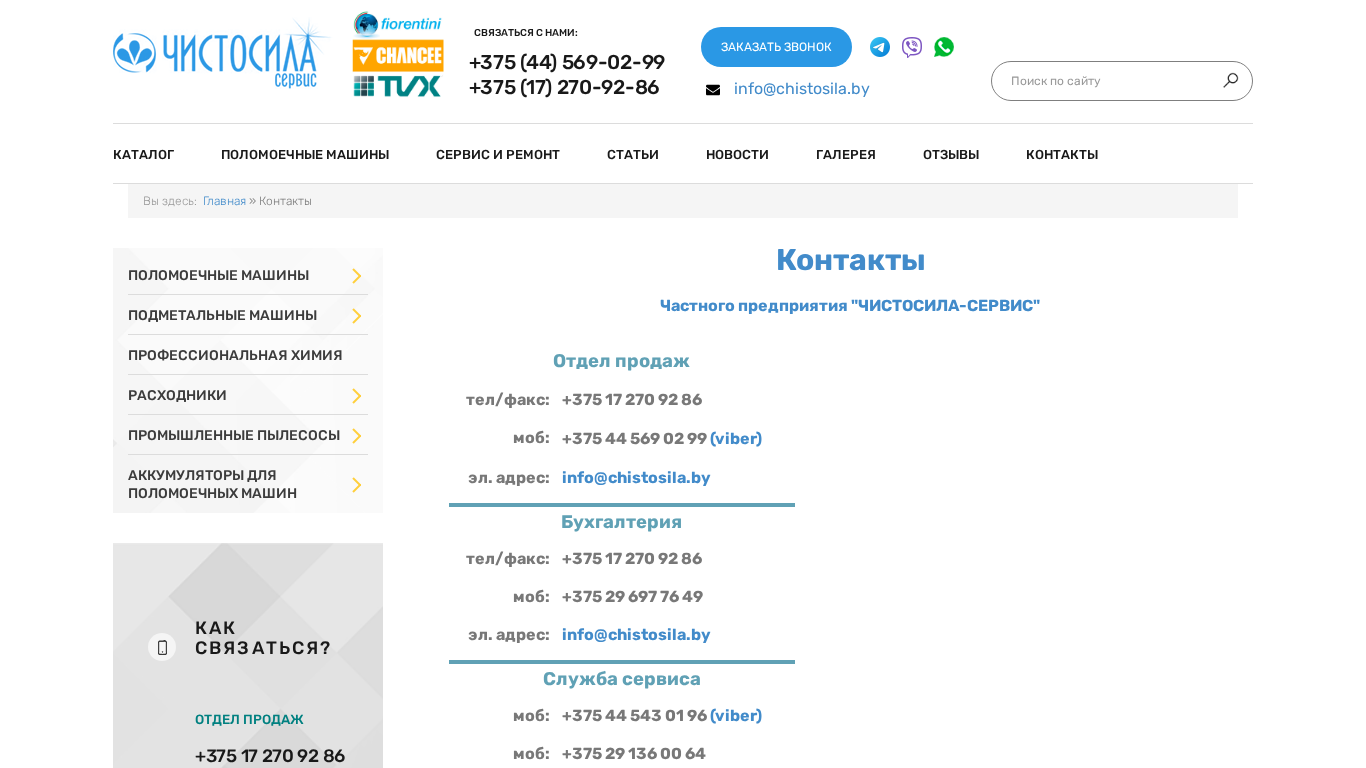Click the search magnifier icon
This screenshot has width=1366, height=768.
1231,80
